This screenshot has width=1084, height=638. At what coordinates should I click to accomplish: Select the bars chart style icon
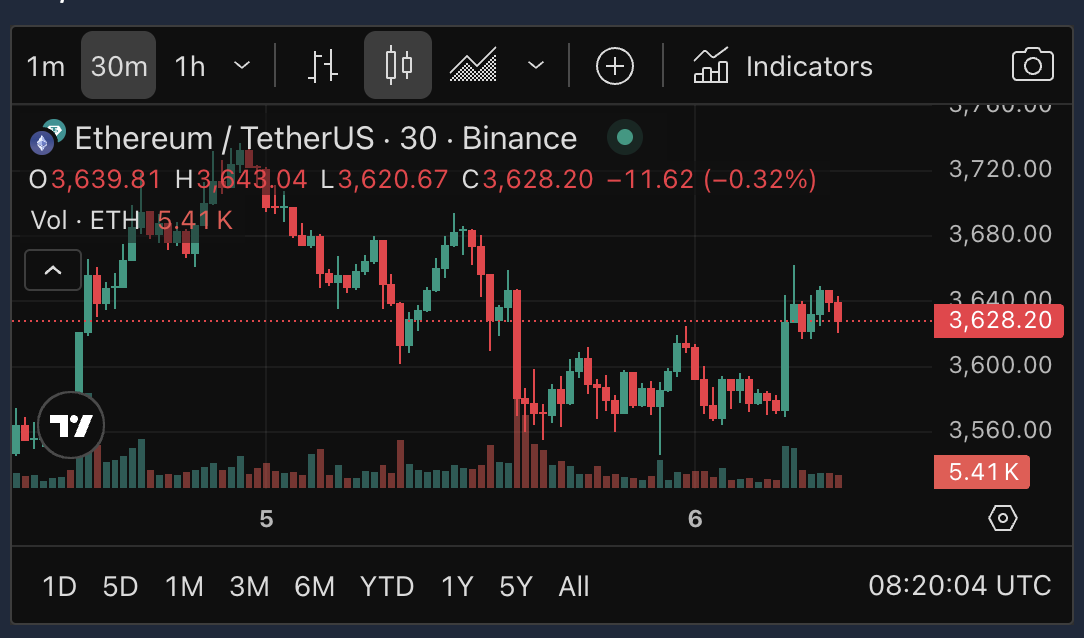322,66
